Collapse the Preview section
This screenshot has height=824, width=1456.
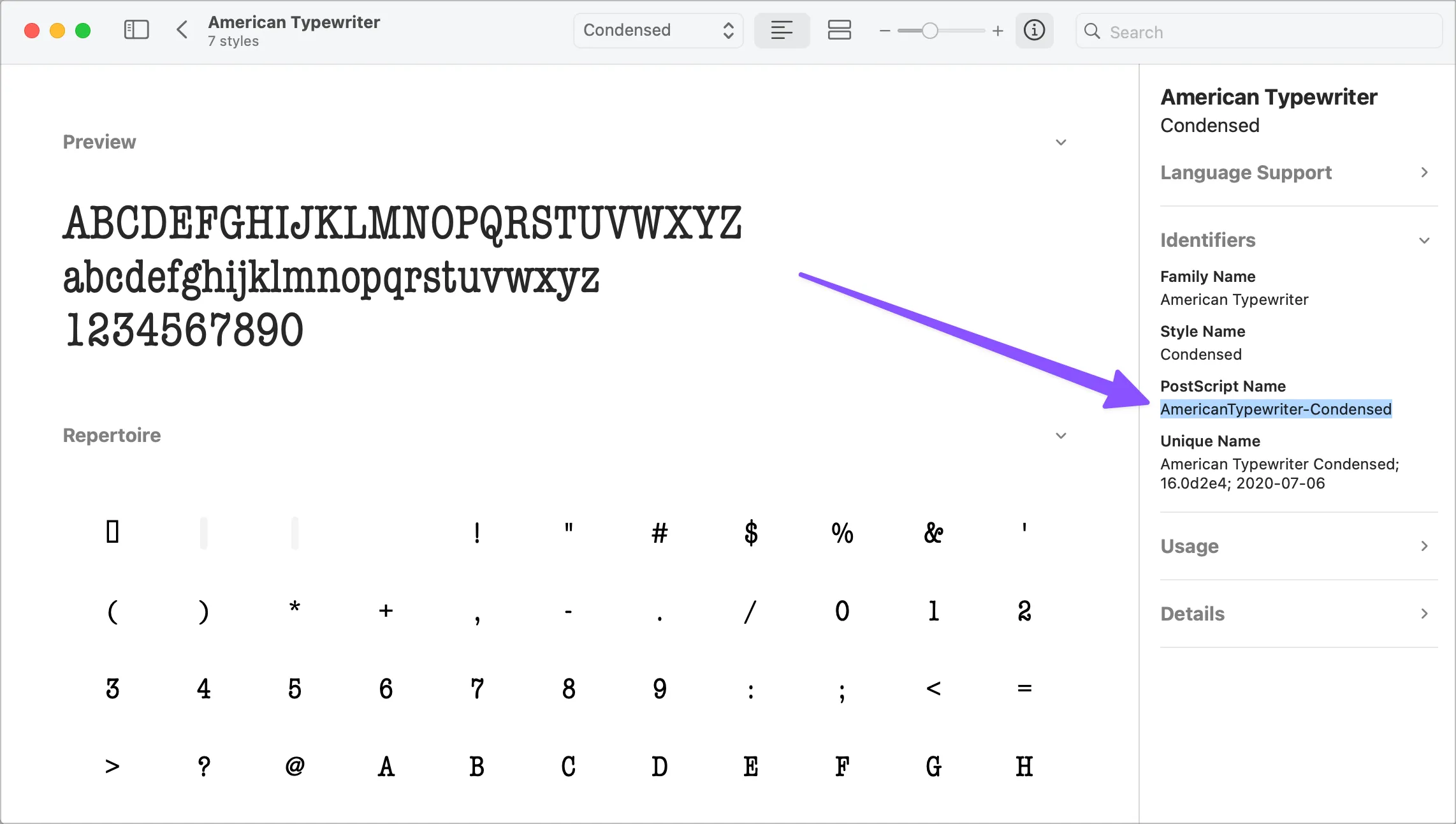(1061, 142)
